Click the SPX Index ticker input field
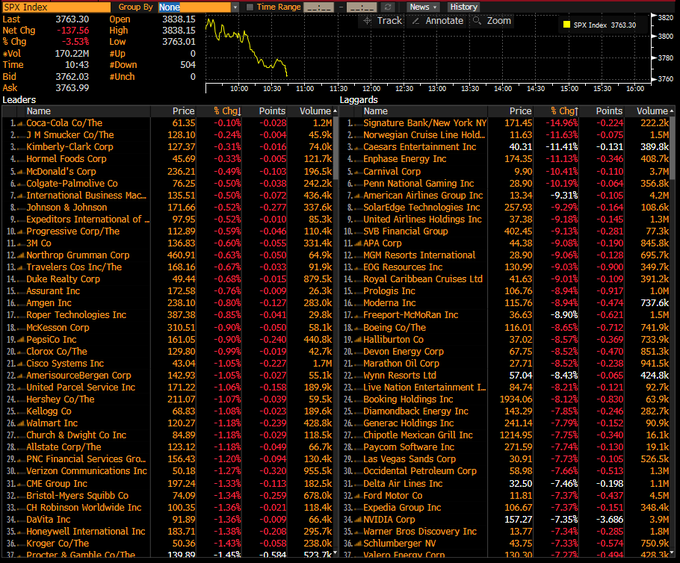 pos(56,7)
